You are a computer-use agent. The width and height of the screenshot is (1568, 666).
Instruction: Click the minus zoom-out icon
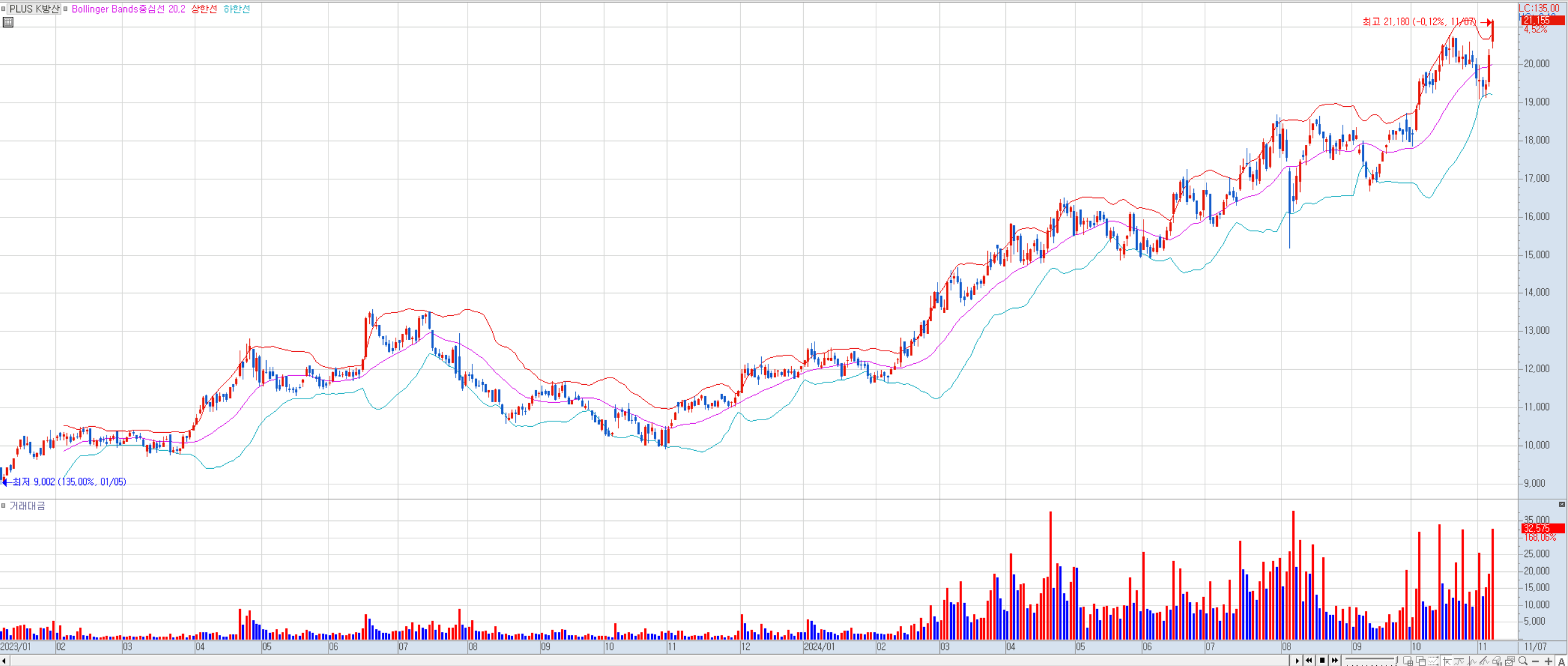point(1535,662)
